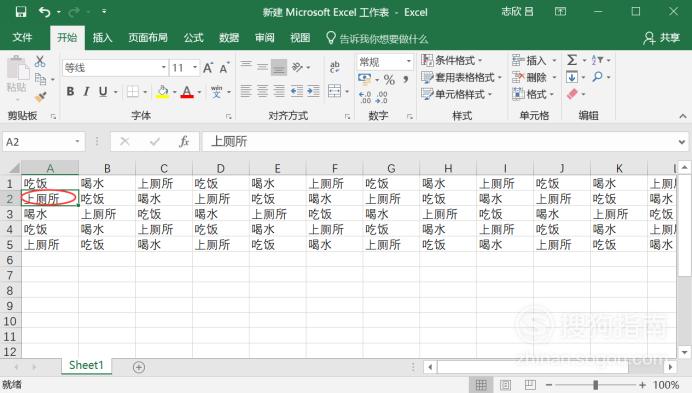Click the 共享 share button

pos(662,38)
